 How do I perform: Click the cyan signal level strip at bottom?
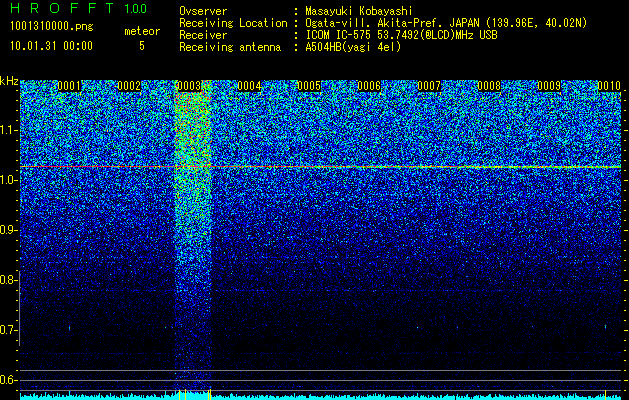(320, 396)
